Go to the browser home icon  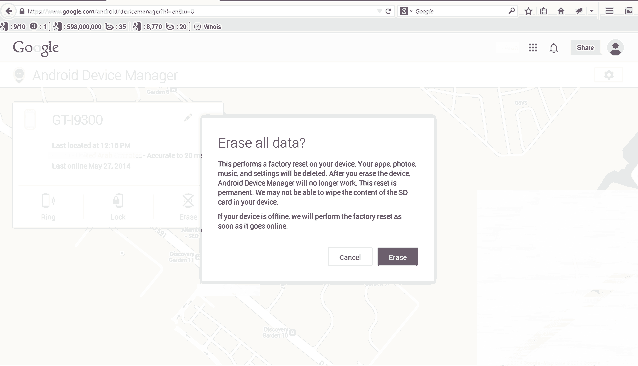coord(561,11)
